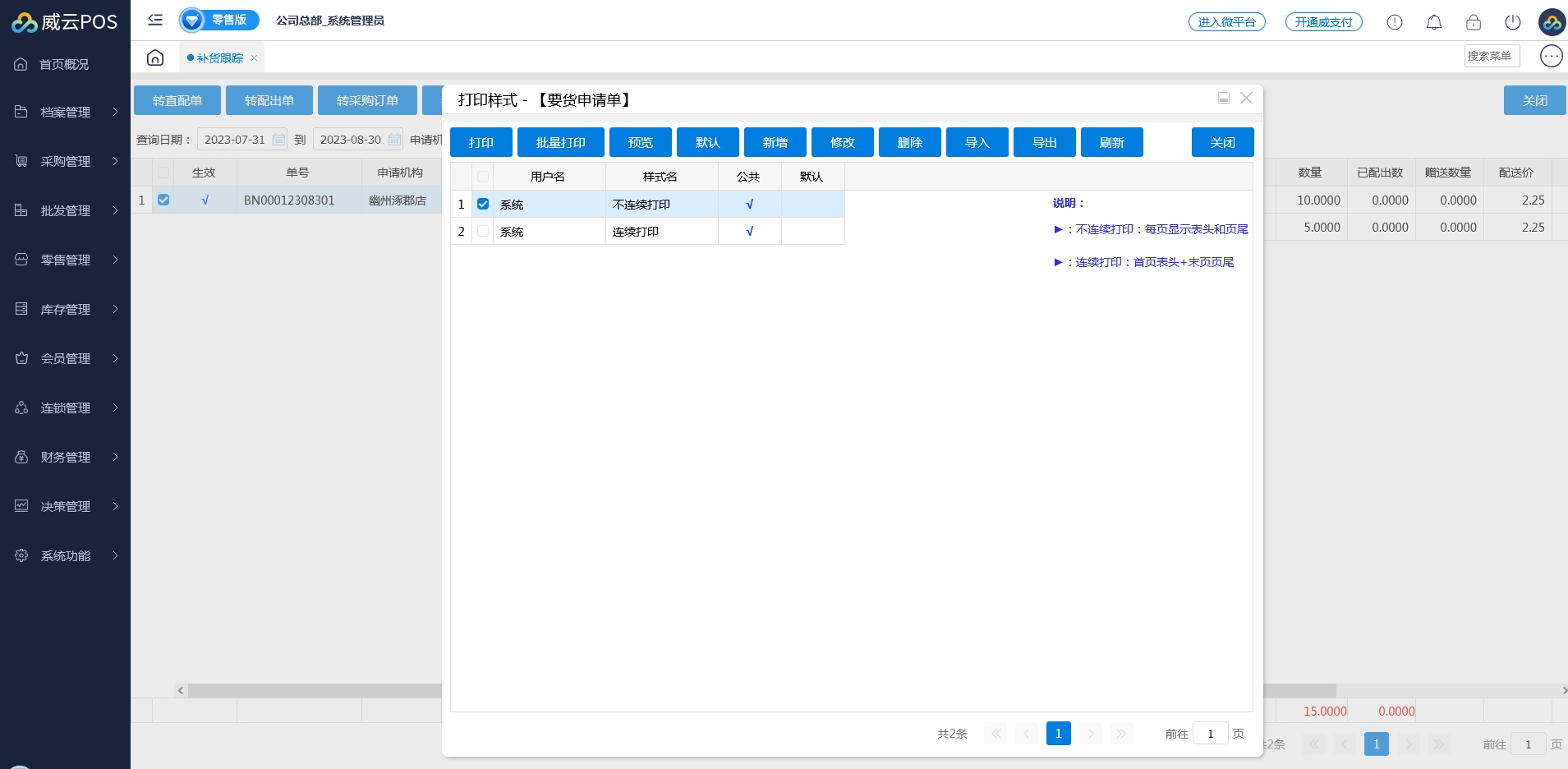The width and height of the screenshot is (1568, 769).
Task: Expand the 系统功能 sidebar menu
Action: (x=66, y=555)
